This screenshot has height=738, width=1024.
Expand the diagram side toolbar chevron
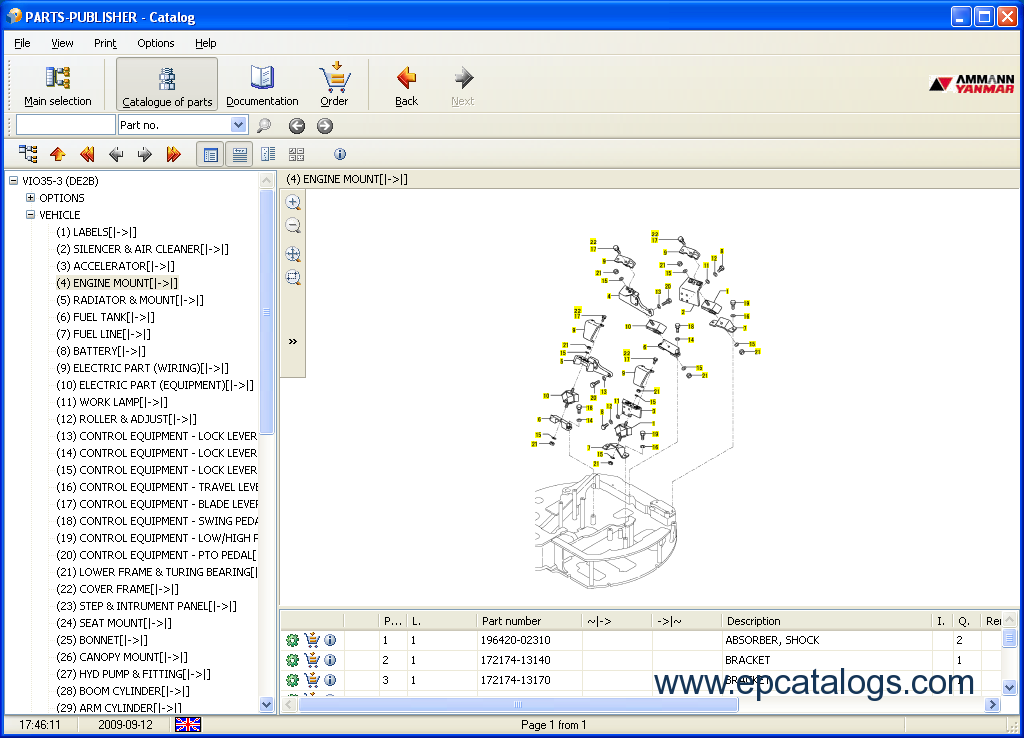[x=293, y=341]
